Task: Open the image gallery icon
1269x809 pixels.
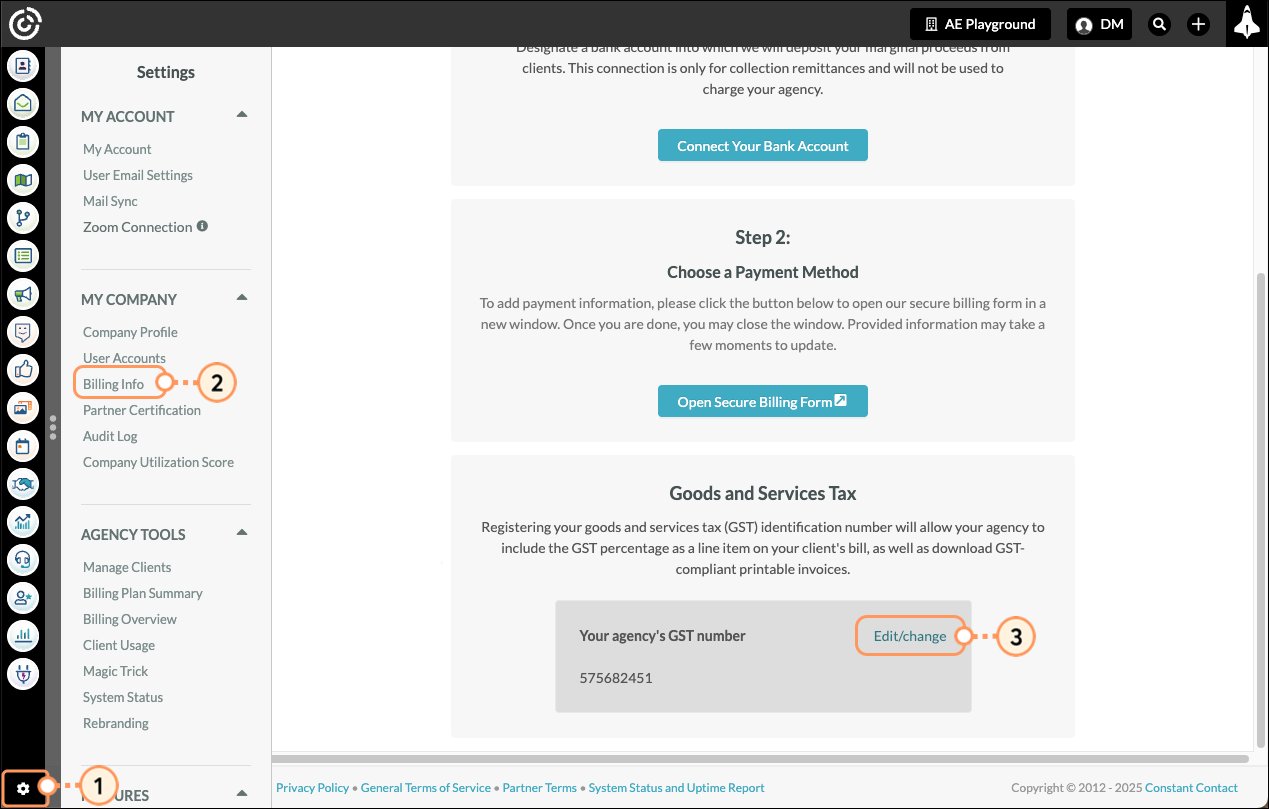Action: [23, 407]
